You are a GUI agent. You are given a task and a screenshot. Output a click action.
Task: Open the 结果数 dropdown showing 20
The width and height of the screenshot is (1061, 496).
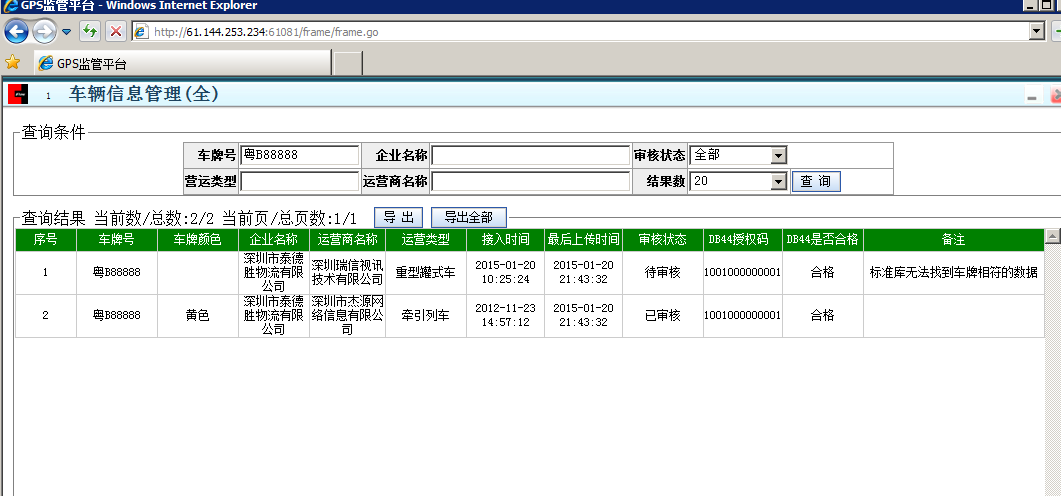[738, 181]
